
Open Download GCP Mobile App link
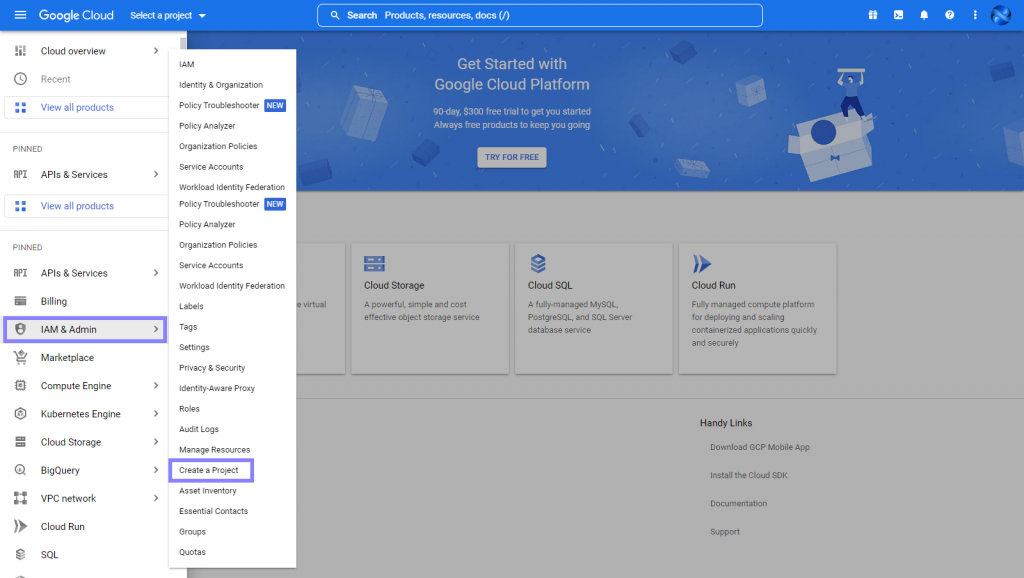click(x=760, y=447)
